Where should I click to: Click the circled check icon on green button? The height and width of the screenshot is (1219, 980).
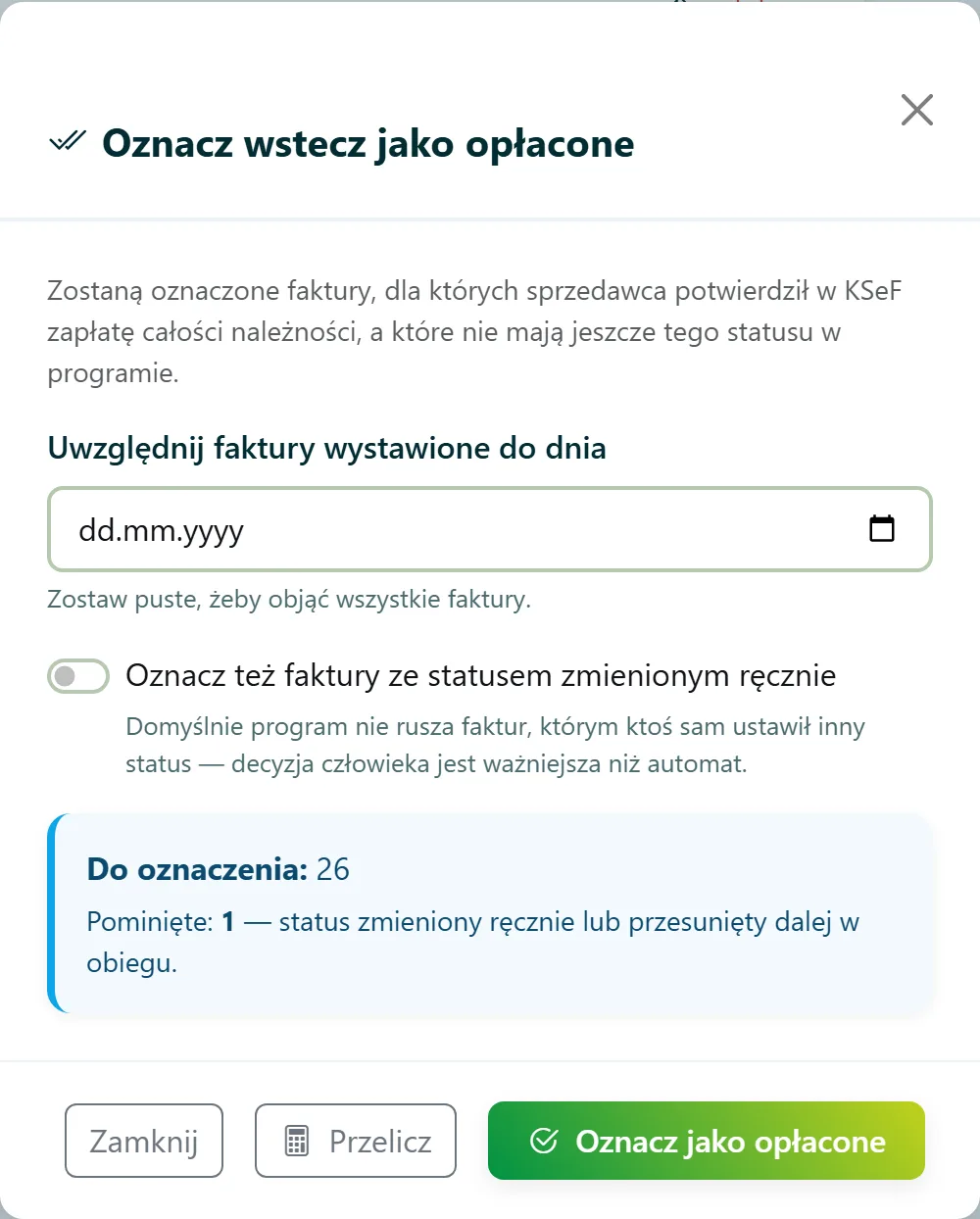click(x=544, y=1141)
